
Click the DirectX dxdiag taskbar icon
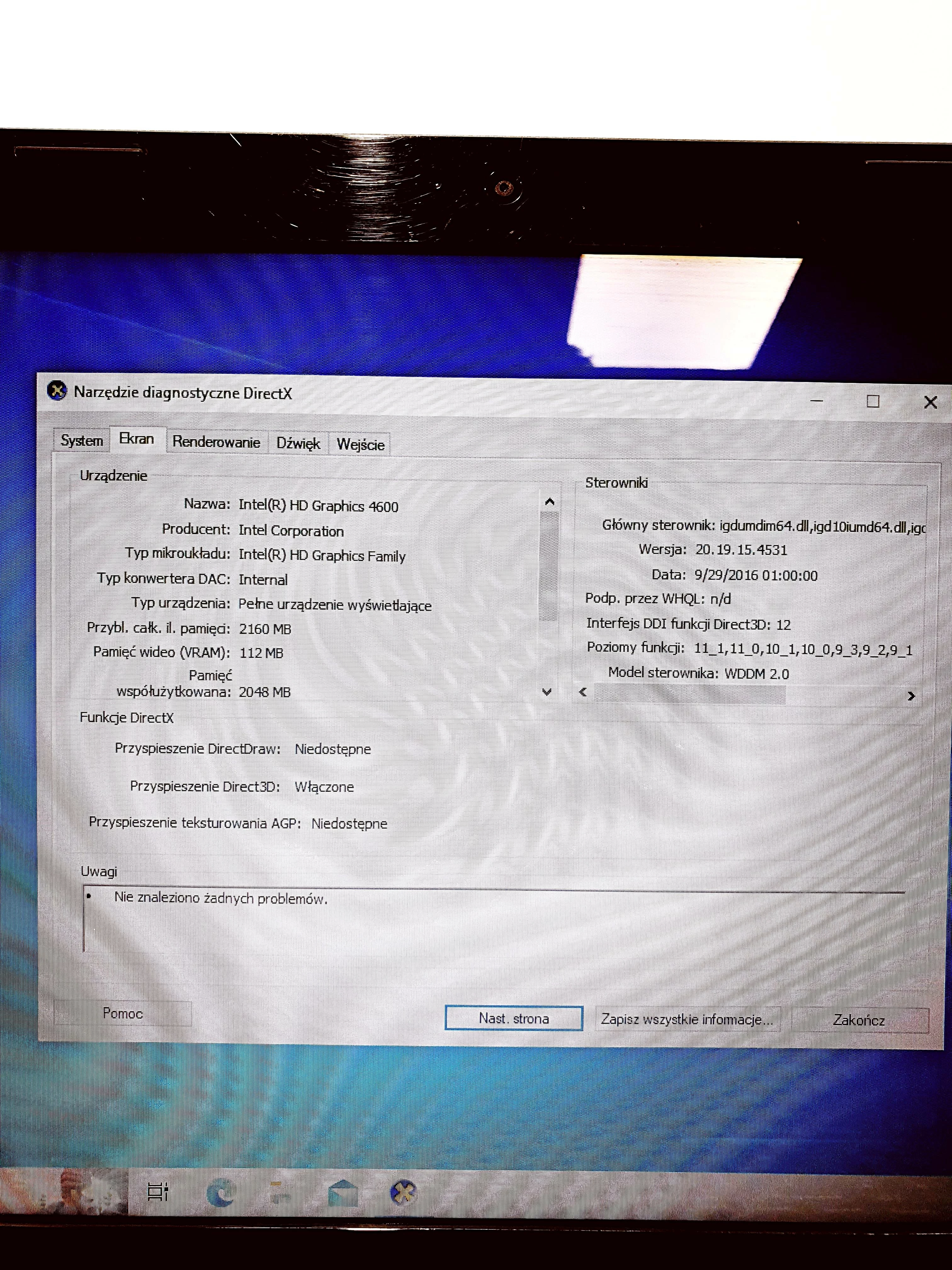[403, 1193]
